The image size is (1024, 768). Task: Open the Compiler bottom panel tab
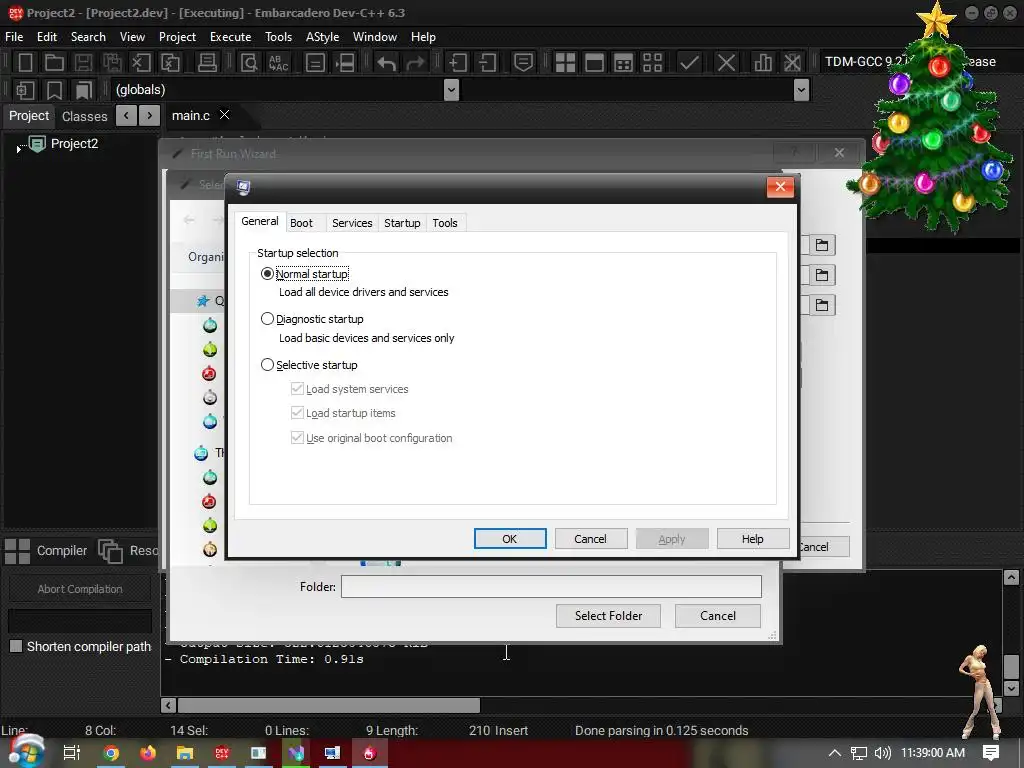pos(47,551)
